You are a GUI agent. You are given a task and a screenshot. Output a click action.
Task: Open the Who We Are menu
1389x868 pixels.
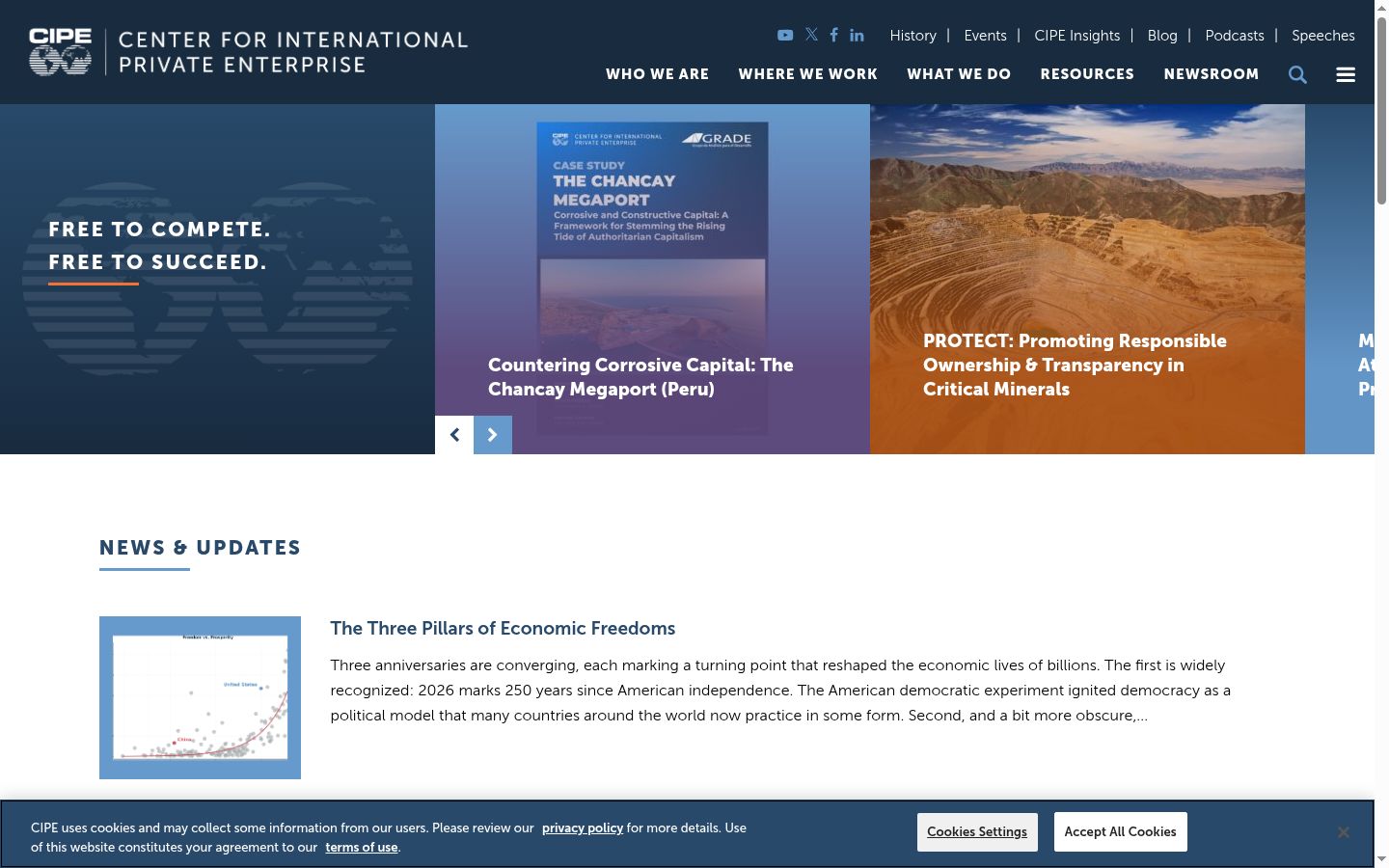point(657,74)
